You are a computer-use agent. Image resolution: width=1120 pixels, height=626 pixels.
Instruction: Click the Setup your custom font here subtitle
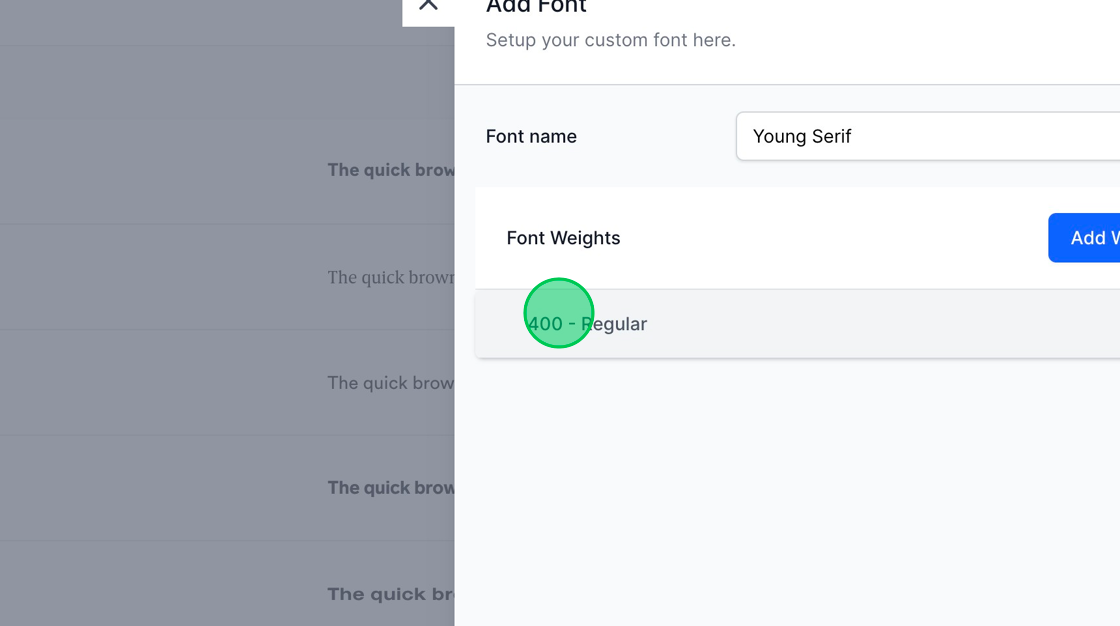click(x=610, y=40)
